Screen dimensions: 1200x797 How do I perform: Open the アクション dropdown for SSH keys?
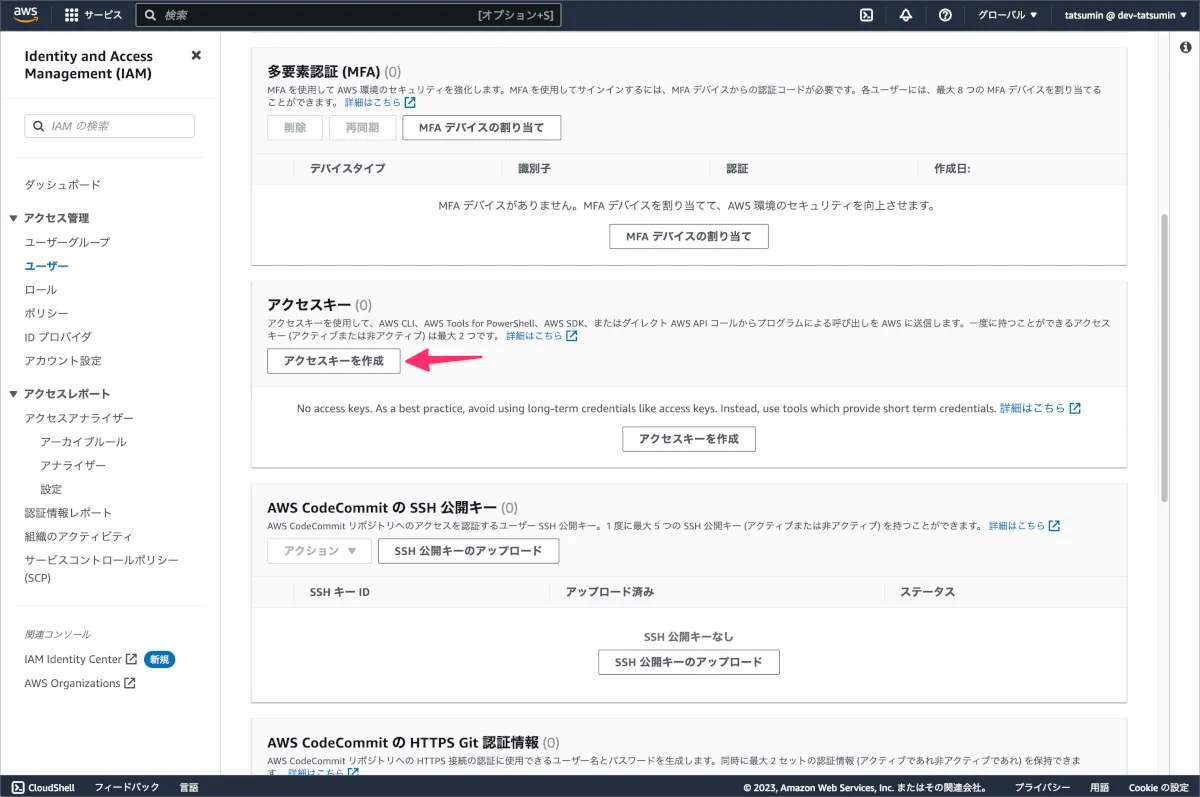pos(319,551)
